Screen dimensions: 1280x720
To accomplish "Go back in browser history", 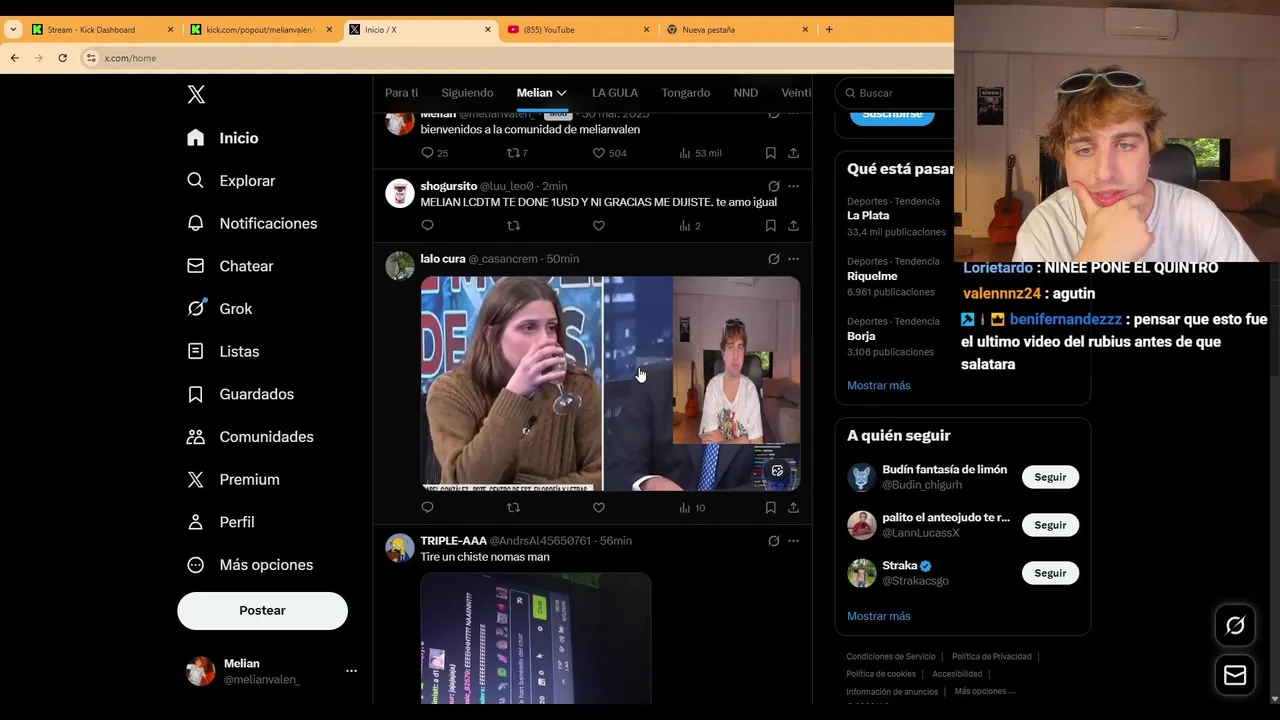I will coord(14,58).
